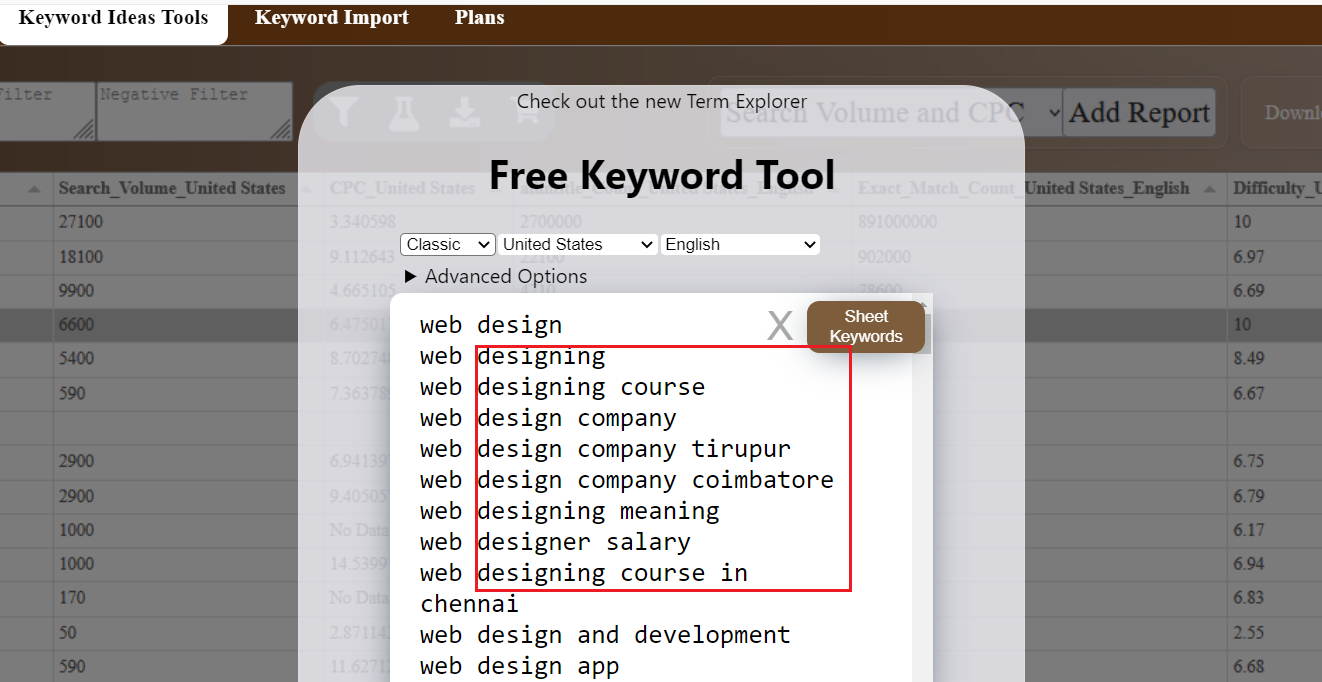Screen dimensions: 1322x682
Task: Click the funnel filter icon in toolbar
Action: pos(344,113)
